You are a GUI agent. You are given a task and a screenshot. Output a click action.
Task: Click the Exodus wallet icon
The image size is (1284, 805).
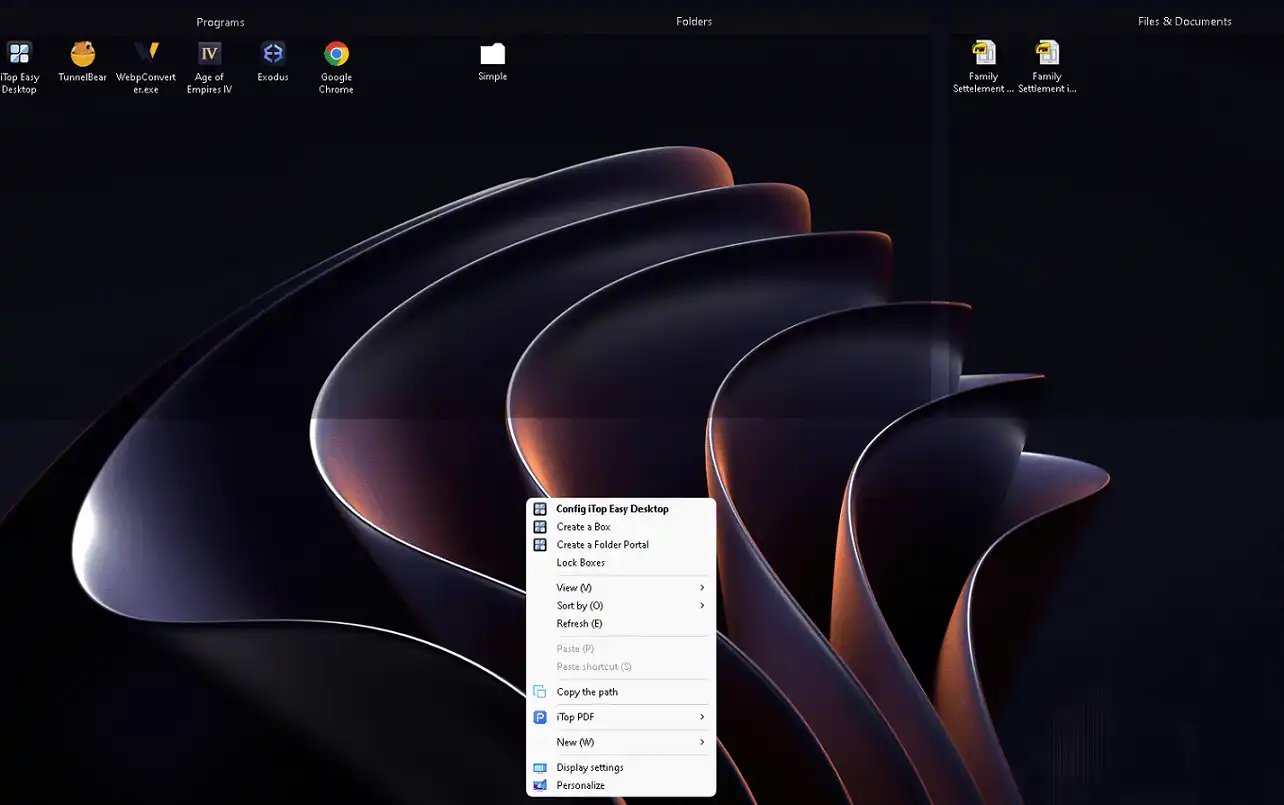point(273,54)
